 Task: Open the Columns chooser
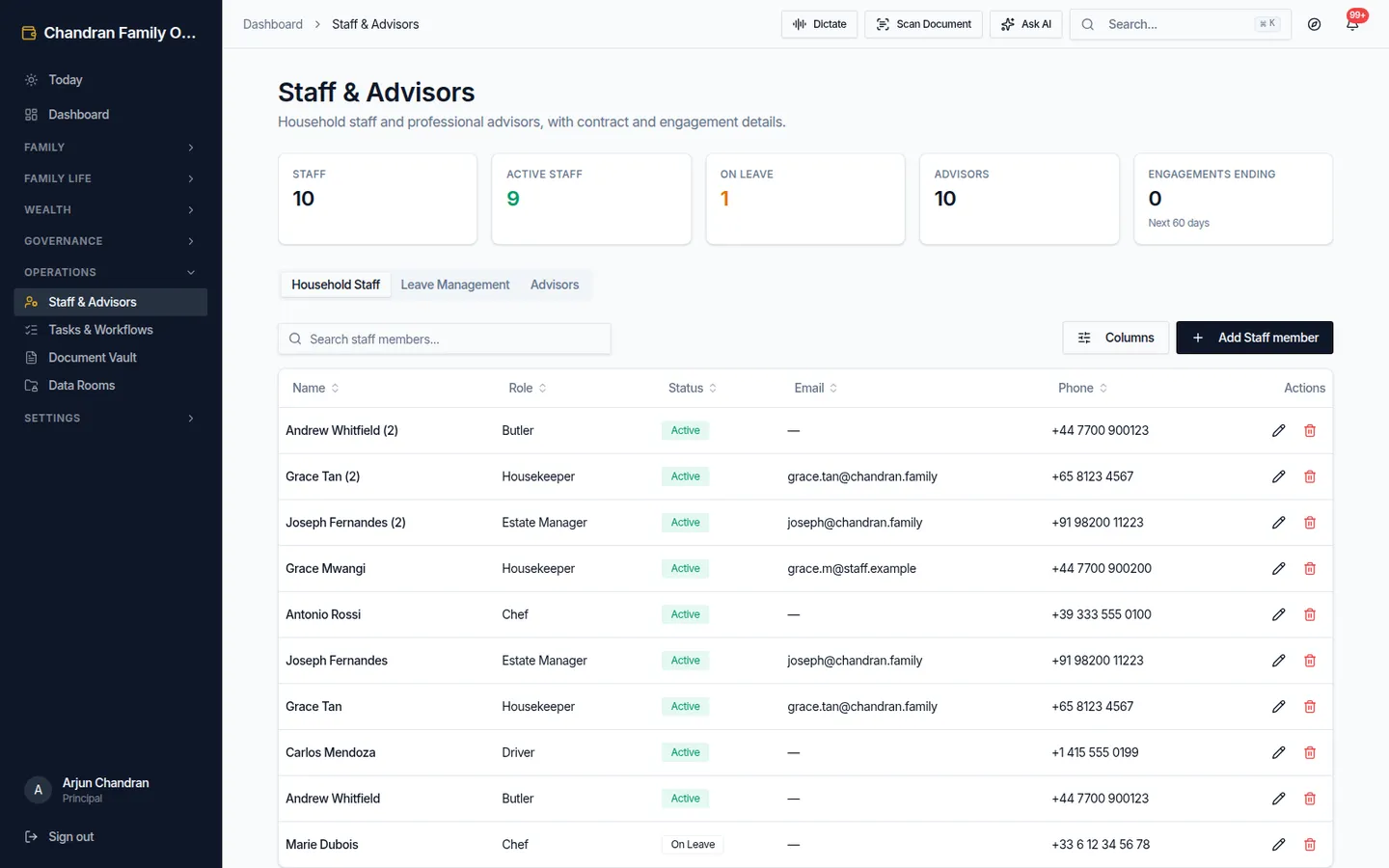coord(1116,338)
